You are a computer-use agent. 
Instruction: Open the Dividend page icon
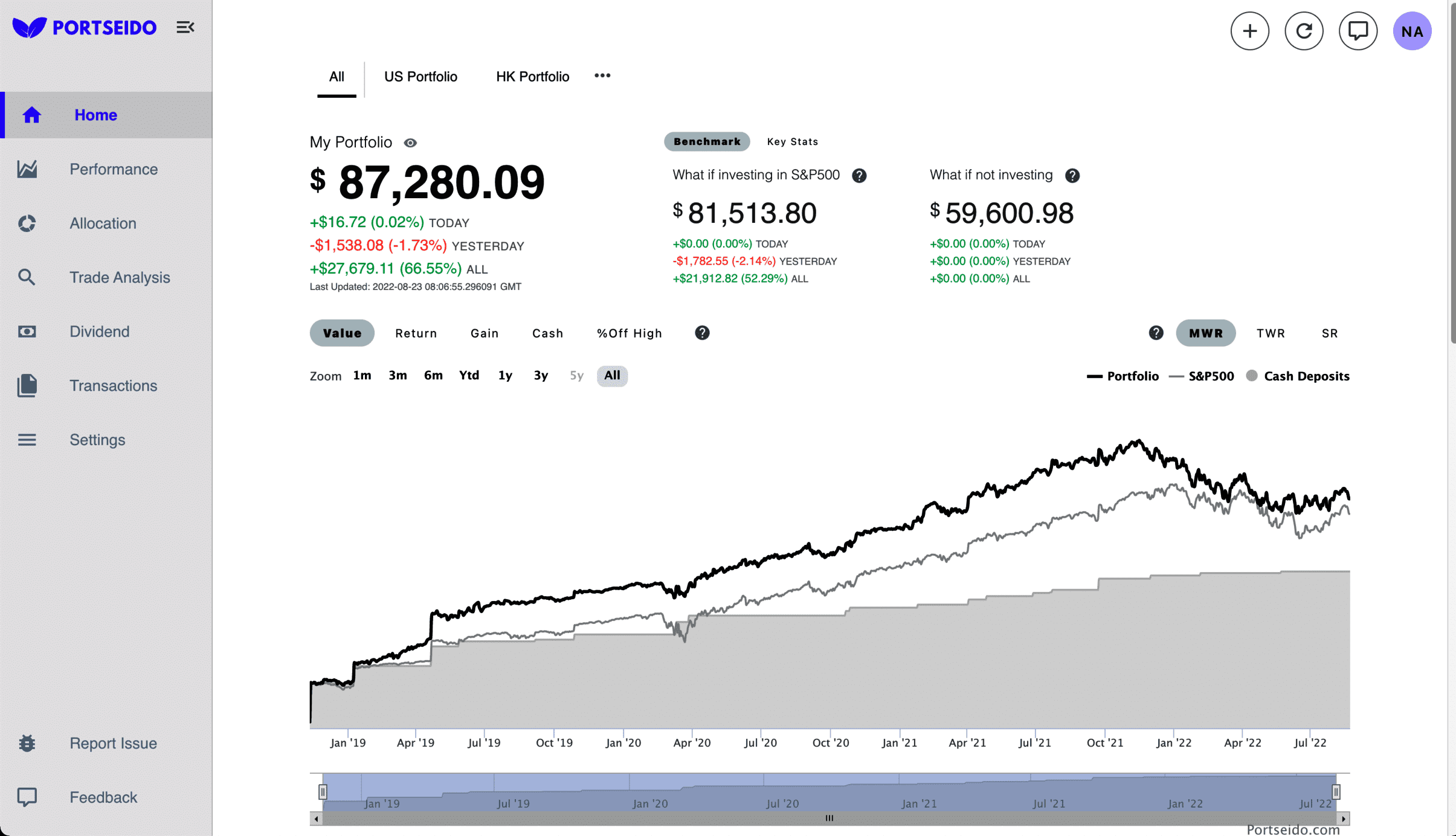[x=27, y=332]
